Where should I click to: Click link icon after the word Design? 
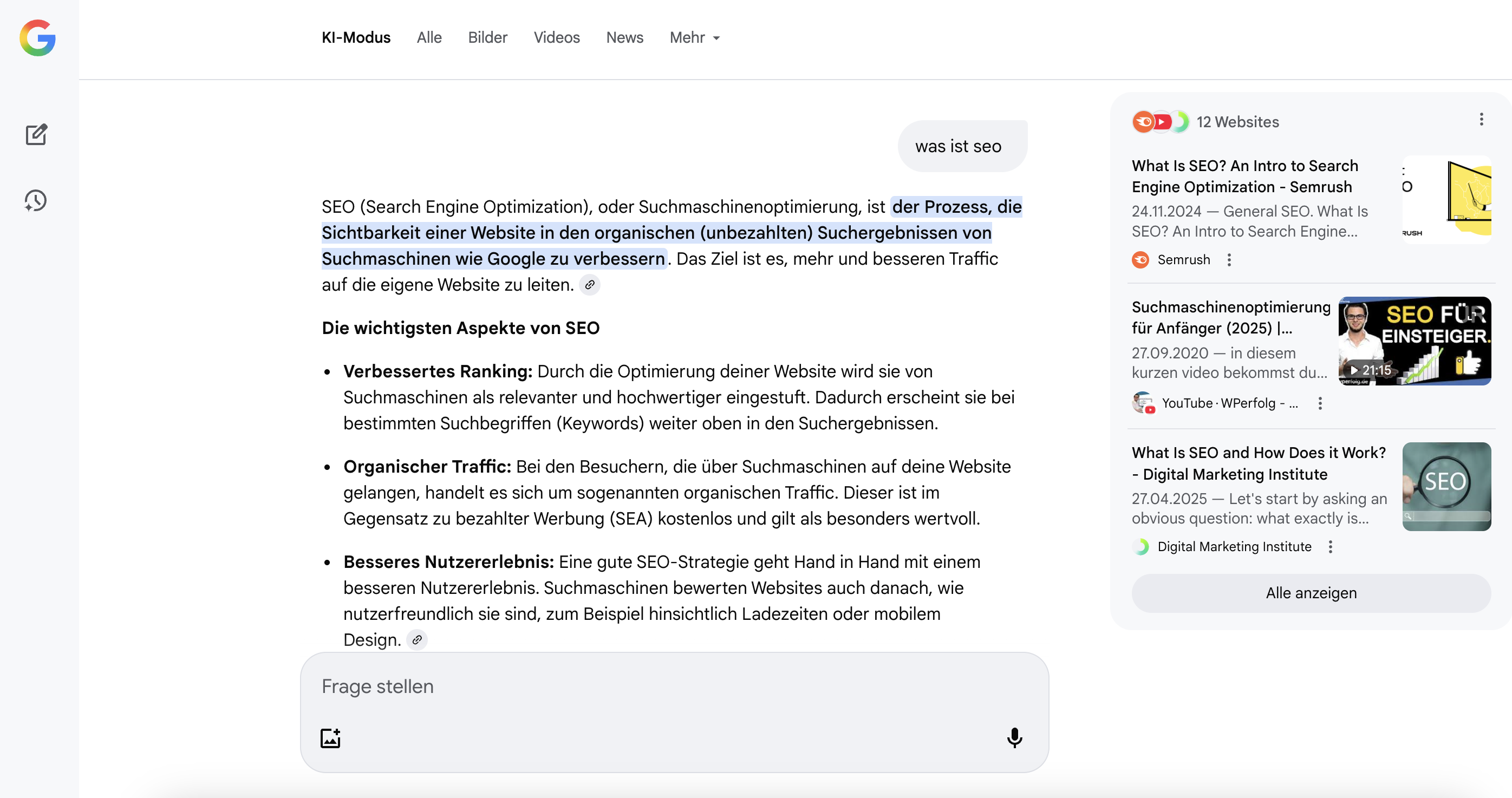(x=417, y=639)
